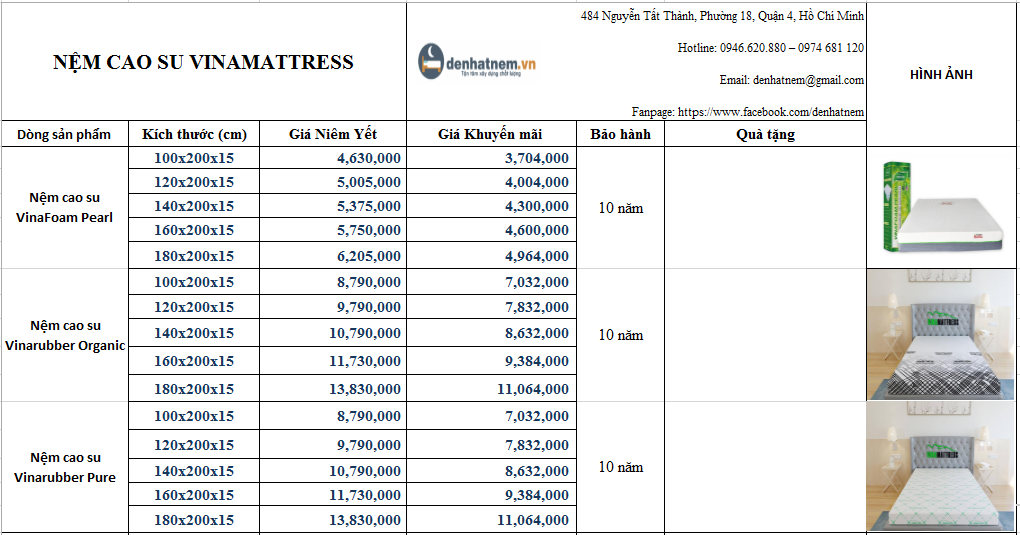This screenshot has width=1020, height=535.
Task: Select Vinarubber Pure list price 9,790,000
Action: [x=333, y=445]
